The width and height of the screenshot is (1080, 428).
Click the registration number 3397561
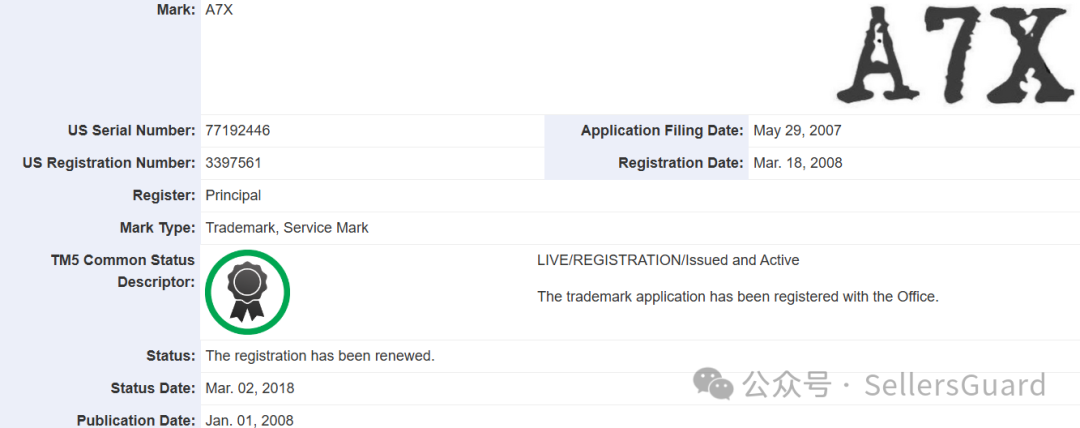[234, 162]
